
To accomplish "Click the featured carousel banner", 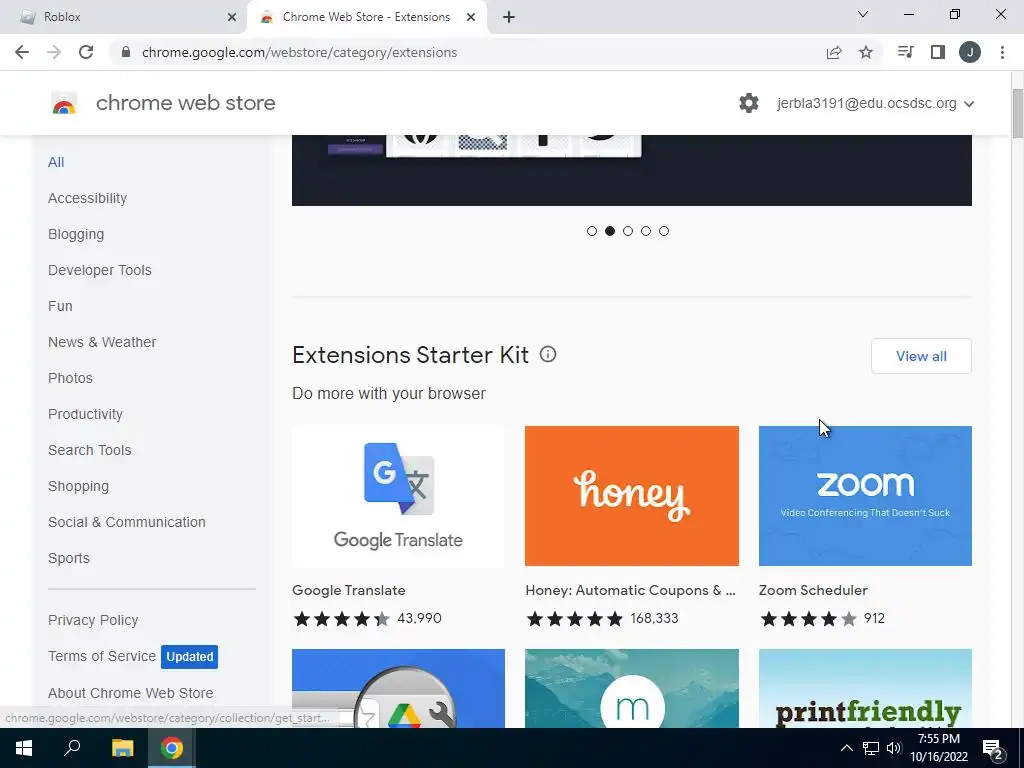I will 632,170.
